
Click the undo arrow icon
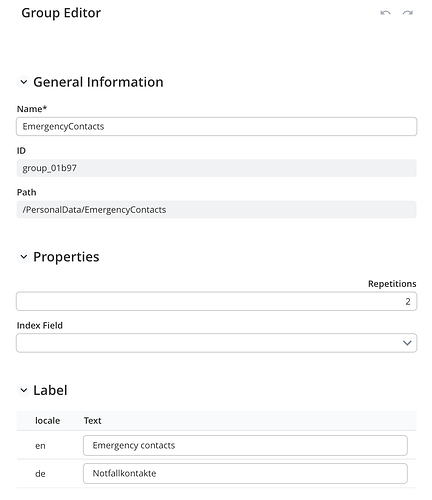[x=385, y=13]
